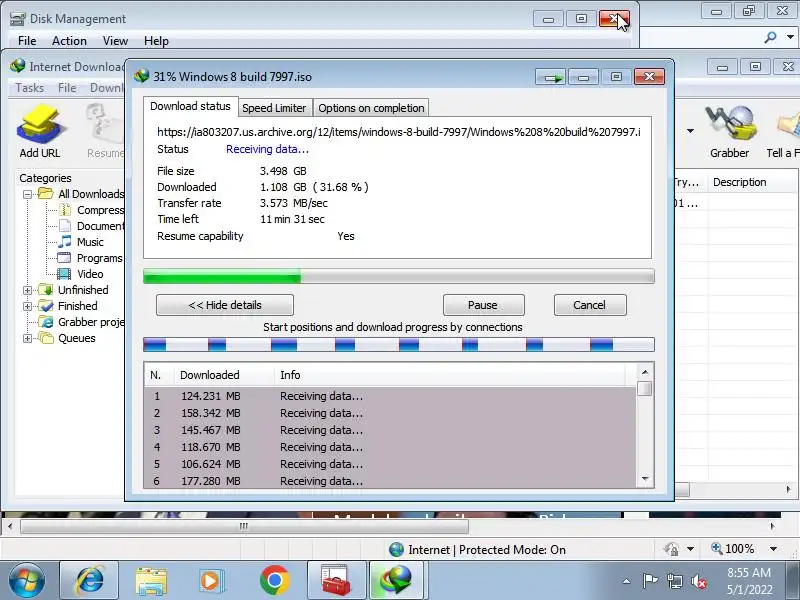Show hidden system tray icons arrow
This screenshot has width=800, height=600.
tap(627, 581)
